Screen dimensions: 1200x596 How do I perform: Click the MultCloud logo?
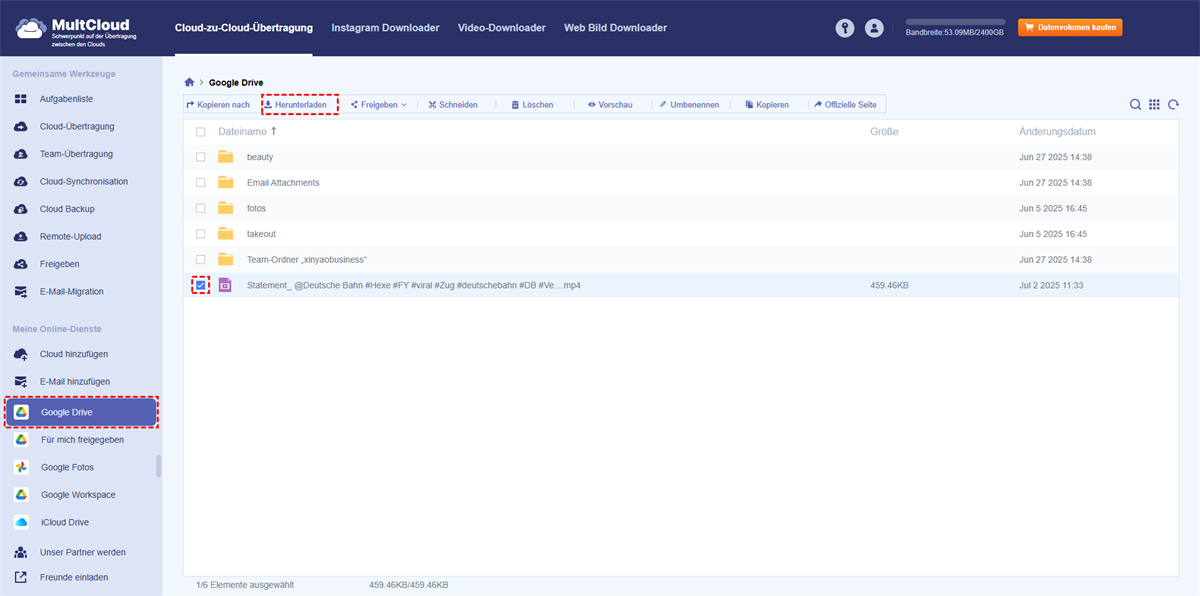(77, 29)
